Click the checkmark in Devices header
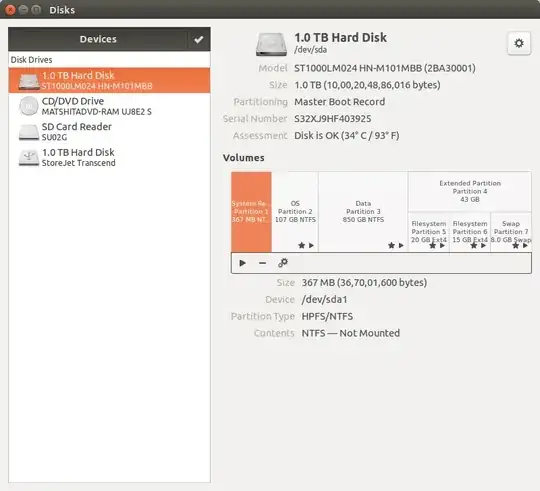 click(x=199, y=40)
